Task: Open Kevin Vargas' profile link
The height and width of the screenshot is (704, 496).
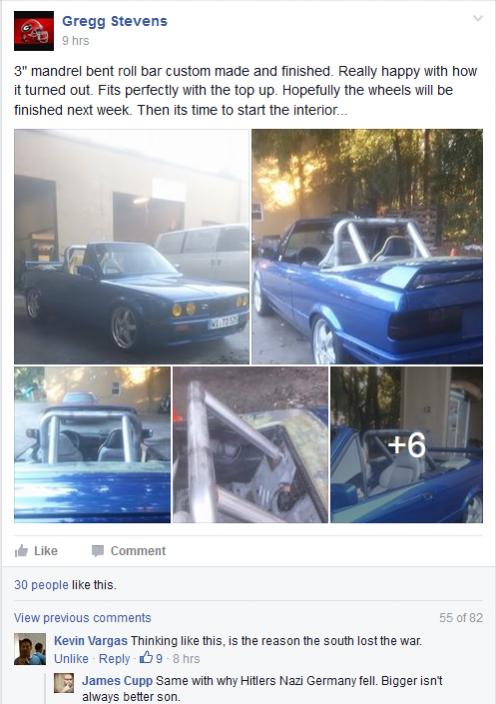Action: coord(91,641)
